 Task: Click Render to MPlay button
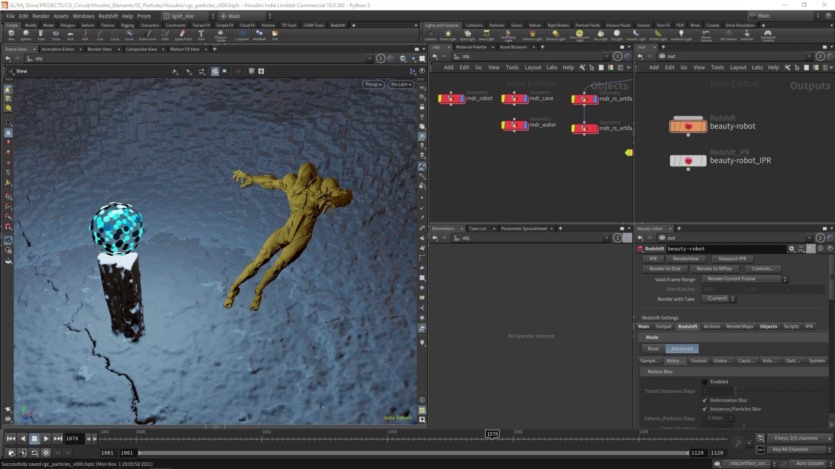pyautogui.click(x=714, y=269)
